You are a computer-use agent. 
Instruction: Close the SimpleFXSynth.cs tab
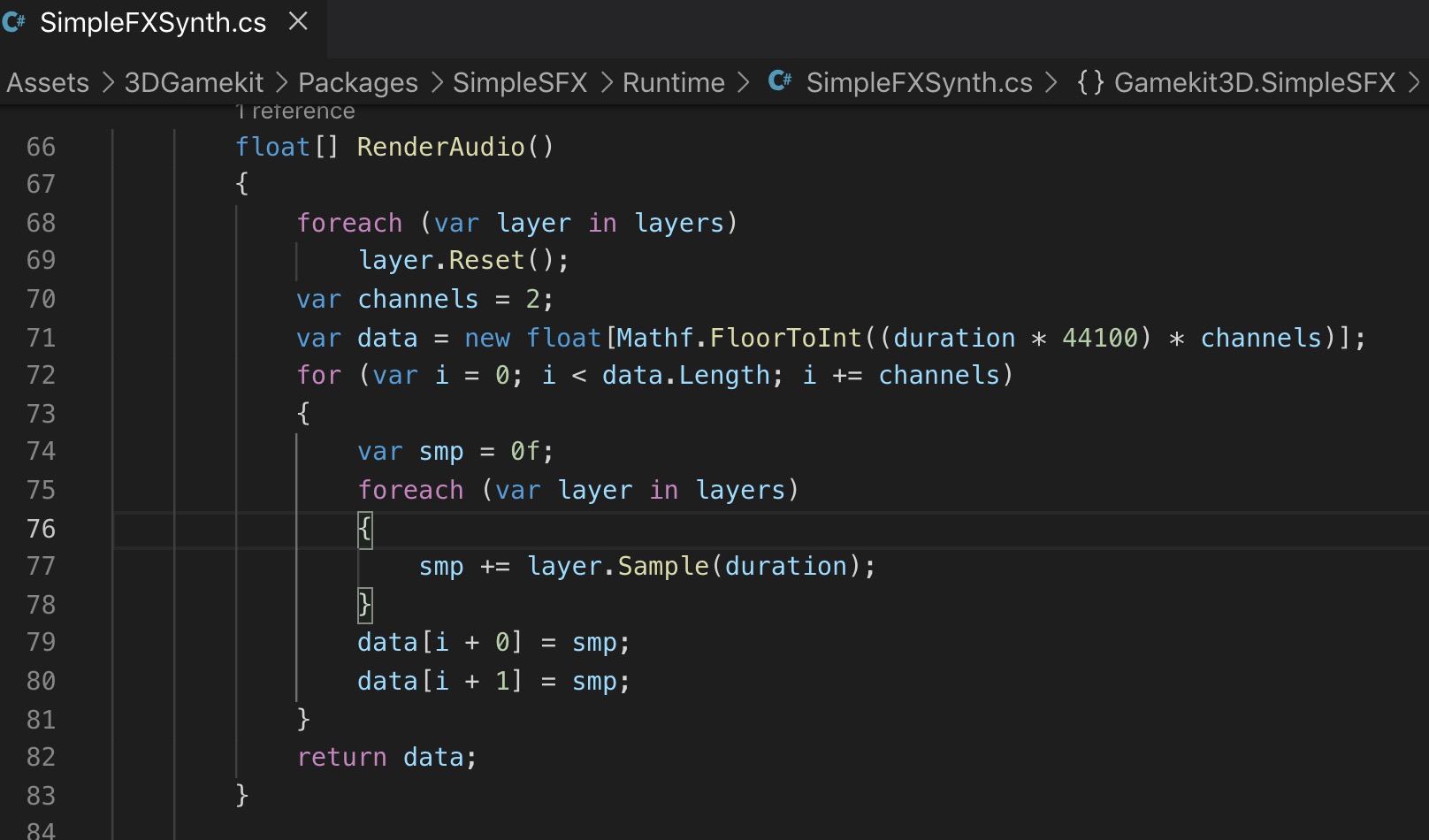tap(299, 21)
